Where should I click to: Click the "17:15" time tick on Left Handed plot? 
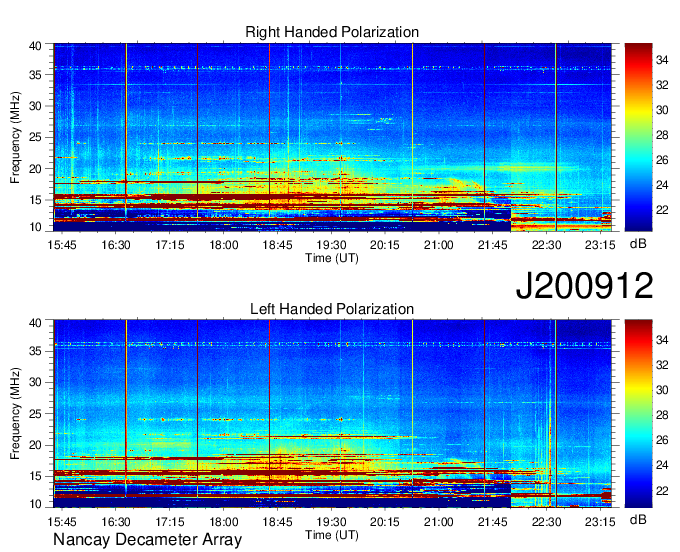(170, 522)
